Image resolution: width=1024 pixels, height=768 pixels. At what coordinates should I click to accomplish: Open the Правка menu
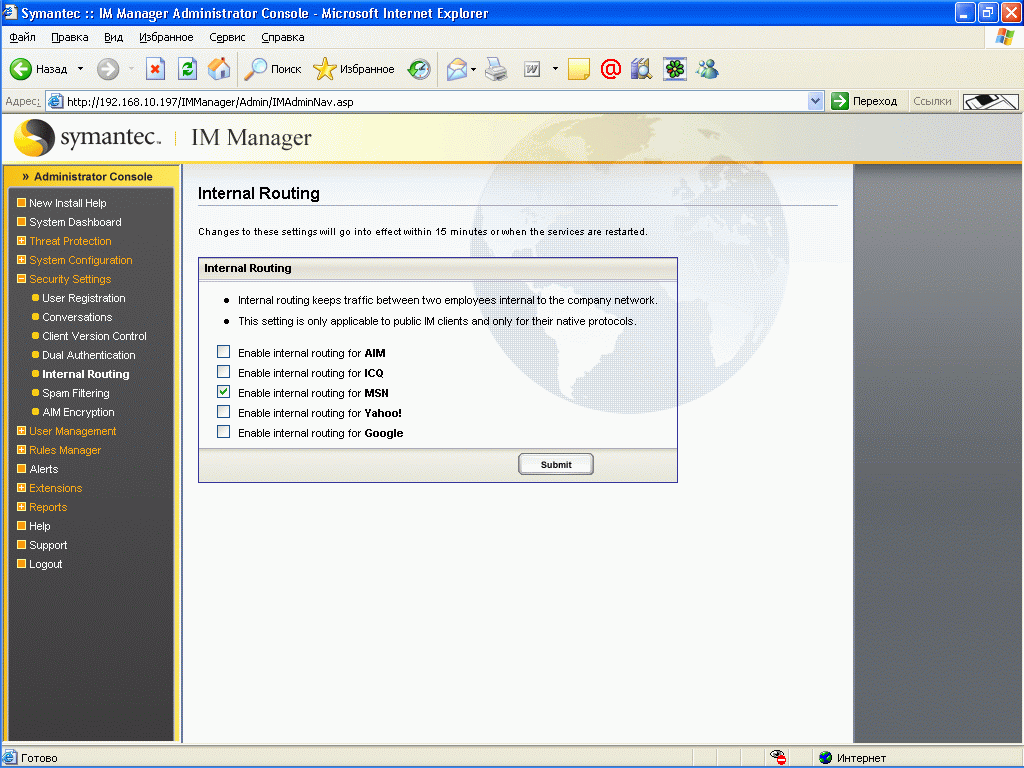(x=70, y=37)
